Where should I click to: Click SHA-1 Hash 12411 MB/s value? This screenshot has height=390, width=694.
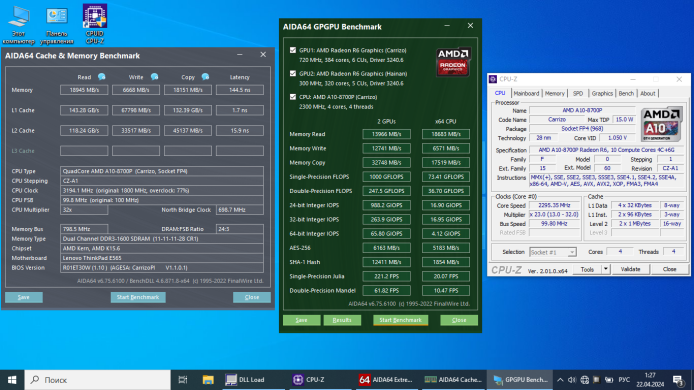[386, 262]
